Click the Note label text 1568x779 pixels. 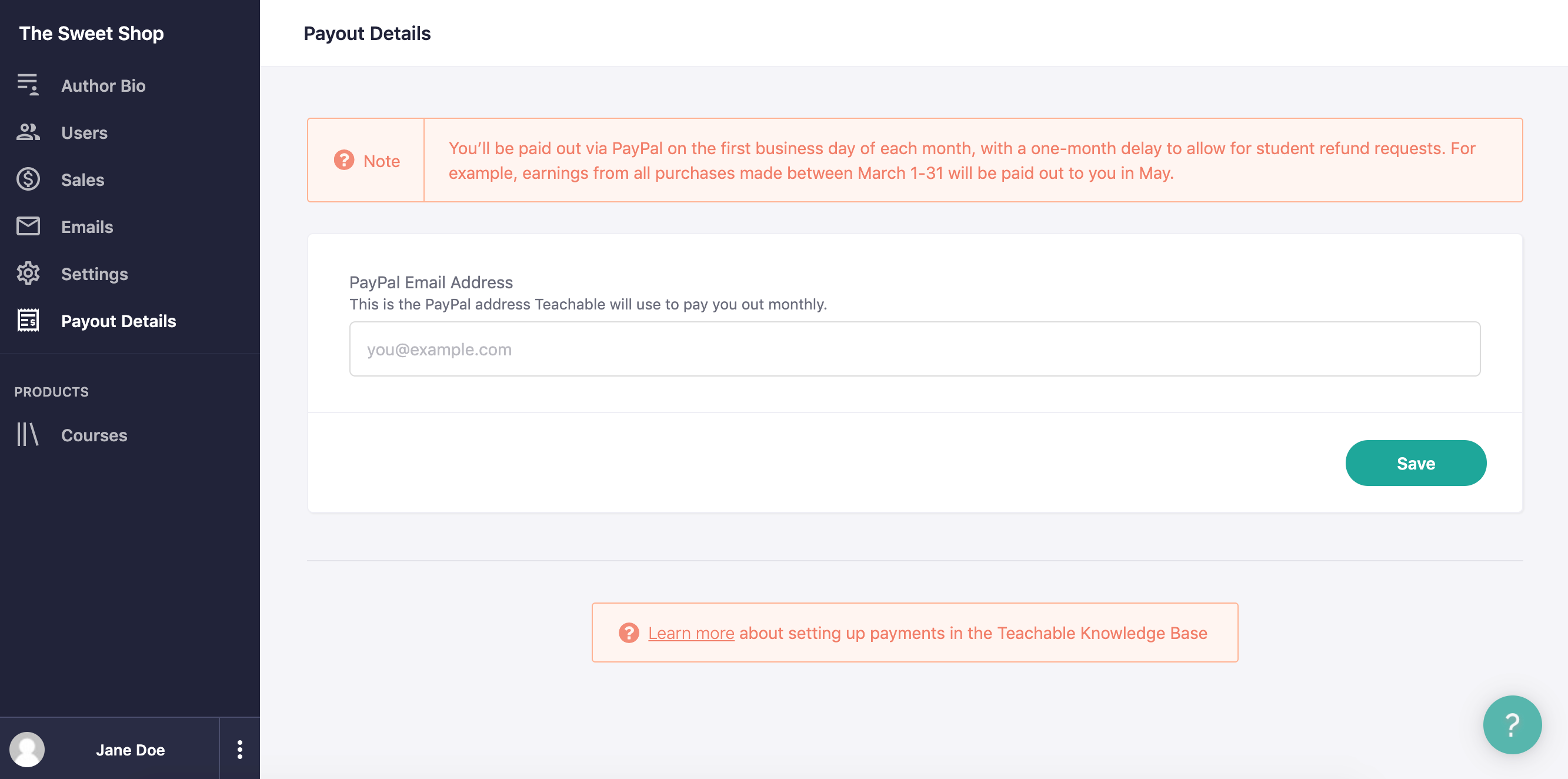pos(382,161)
